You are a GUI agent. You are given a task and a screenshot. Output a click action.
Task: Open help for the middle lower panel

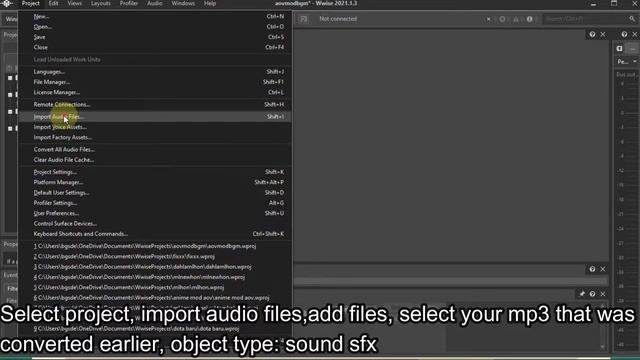pos(592,269)
